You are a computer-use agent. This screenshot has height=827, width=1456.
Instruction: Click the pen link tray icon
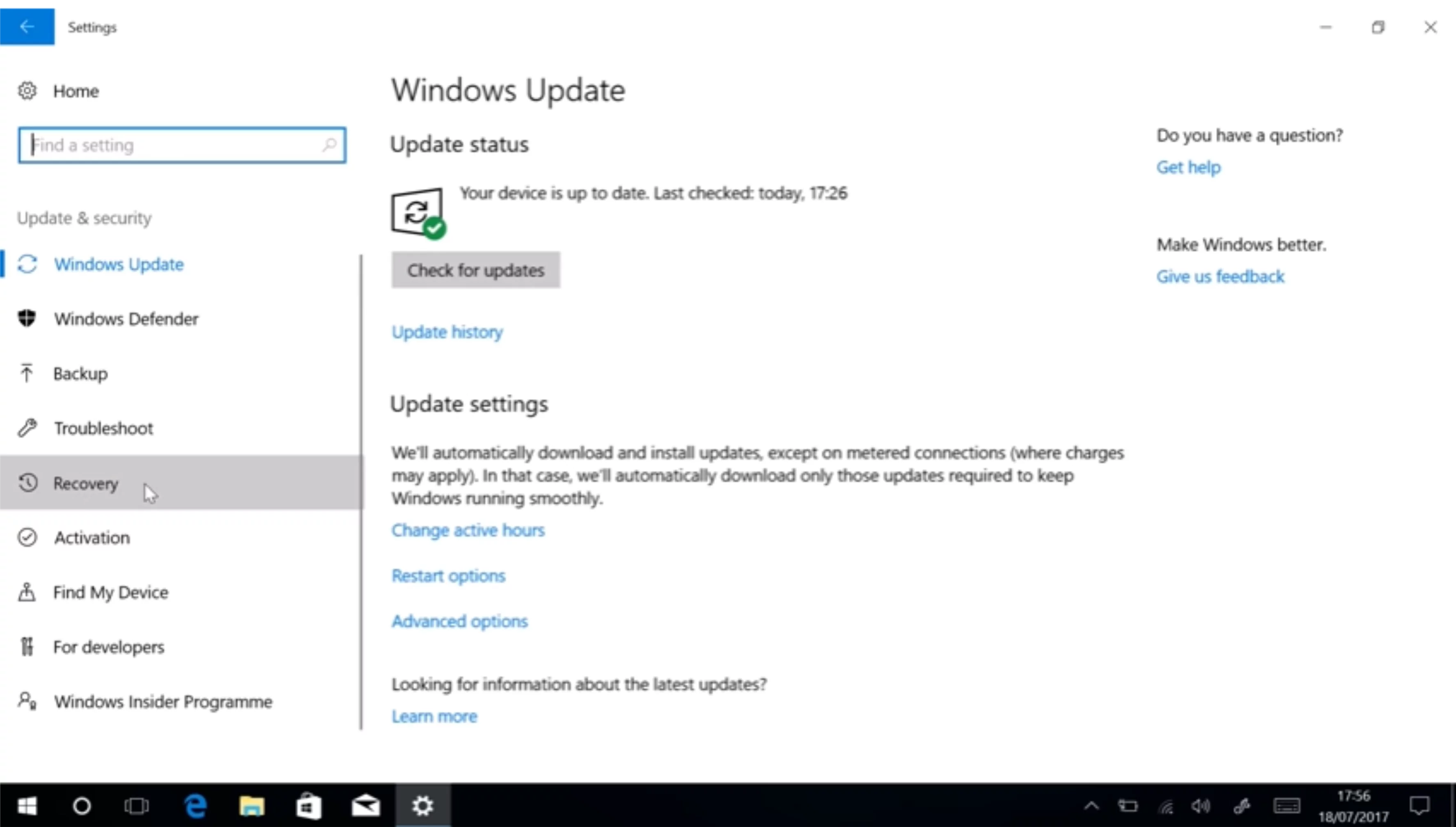click(x=1242, y=805)
